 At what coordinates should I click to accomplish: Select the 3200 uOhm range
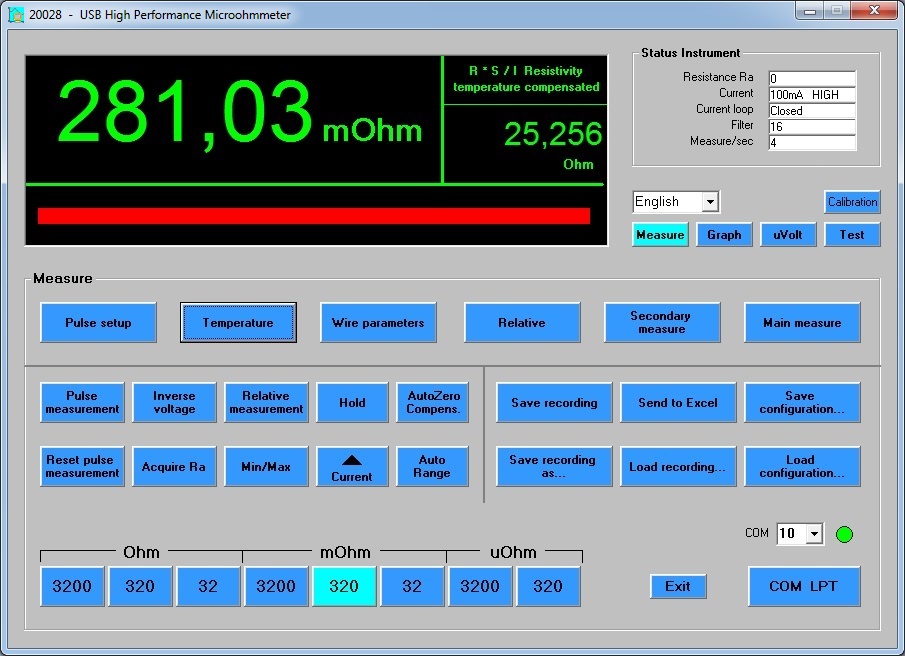(x=480, y=587)
